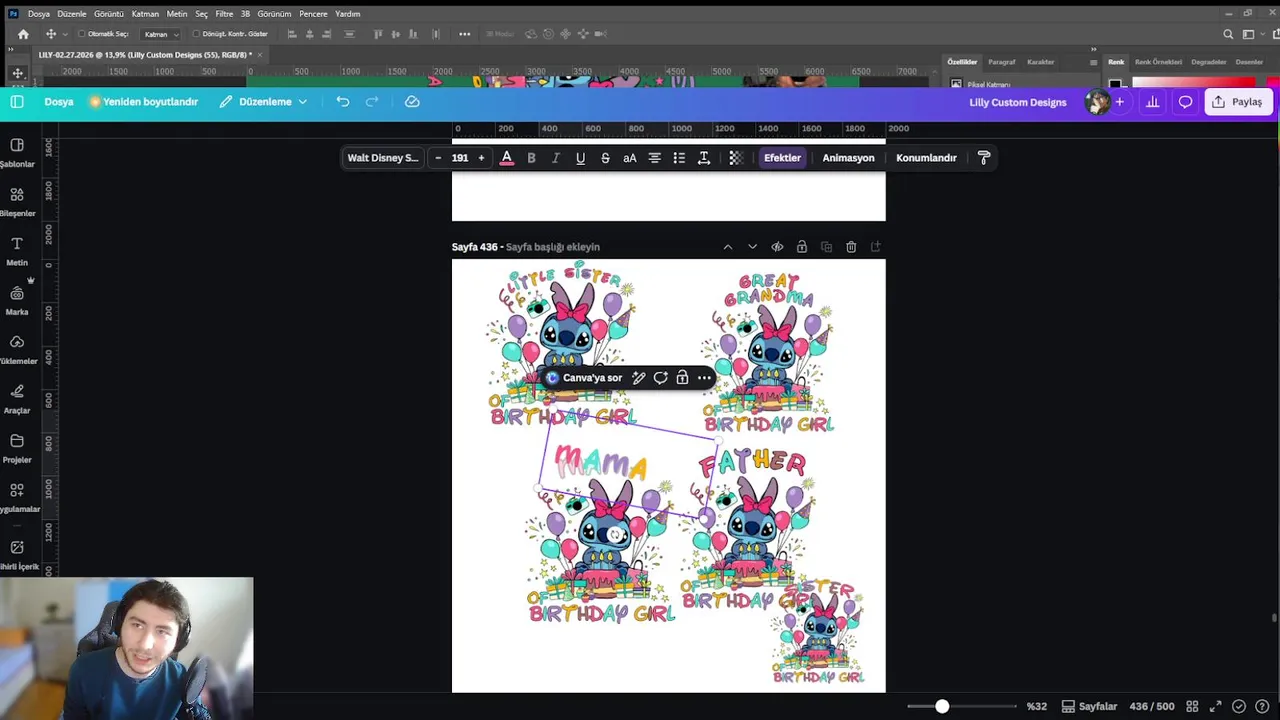Click rotate-sync icon in floating toolbar

coord(661,378)
